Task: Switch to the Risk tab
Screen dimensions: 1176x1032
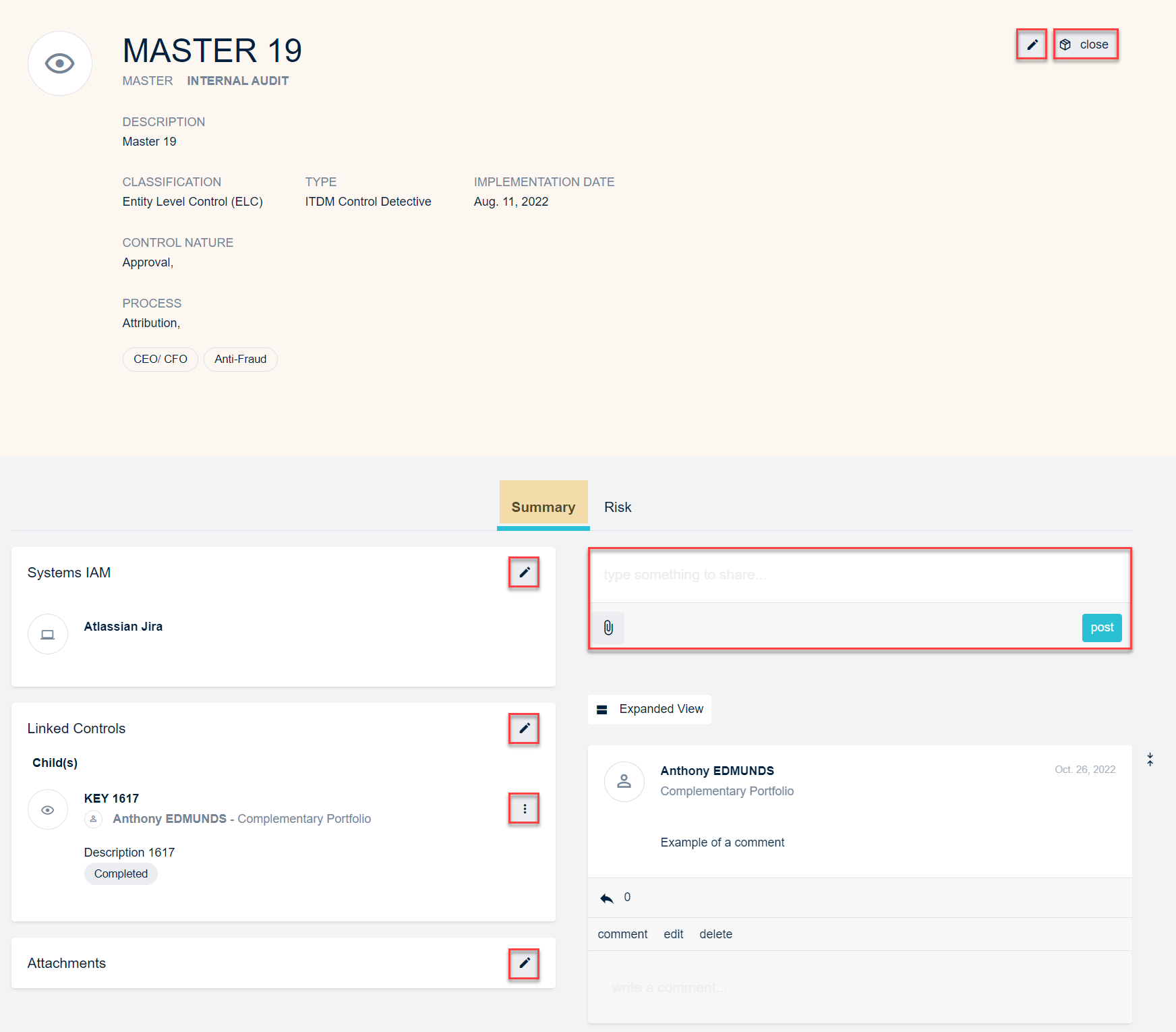Action: [618, 507]
